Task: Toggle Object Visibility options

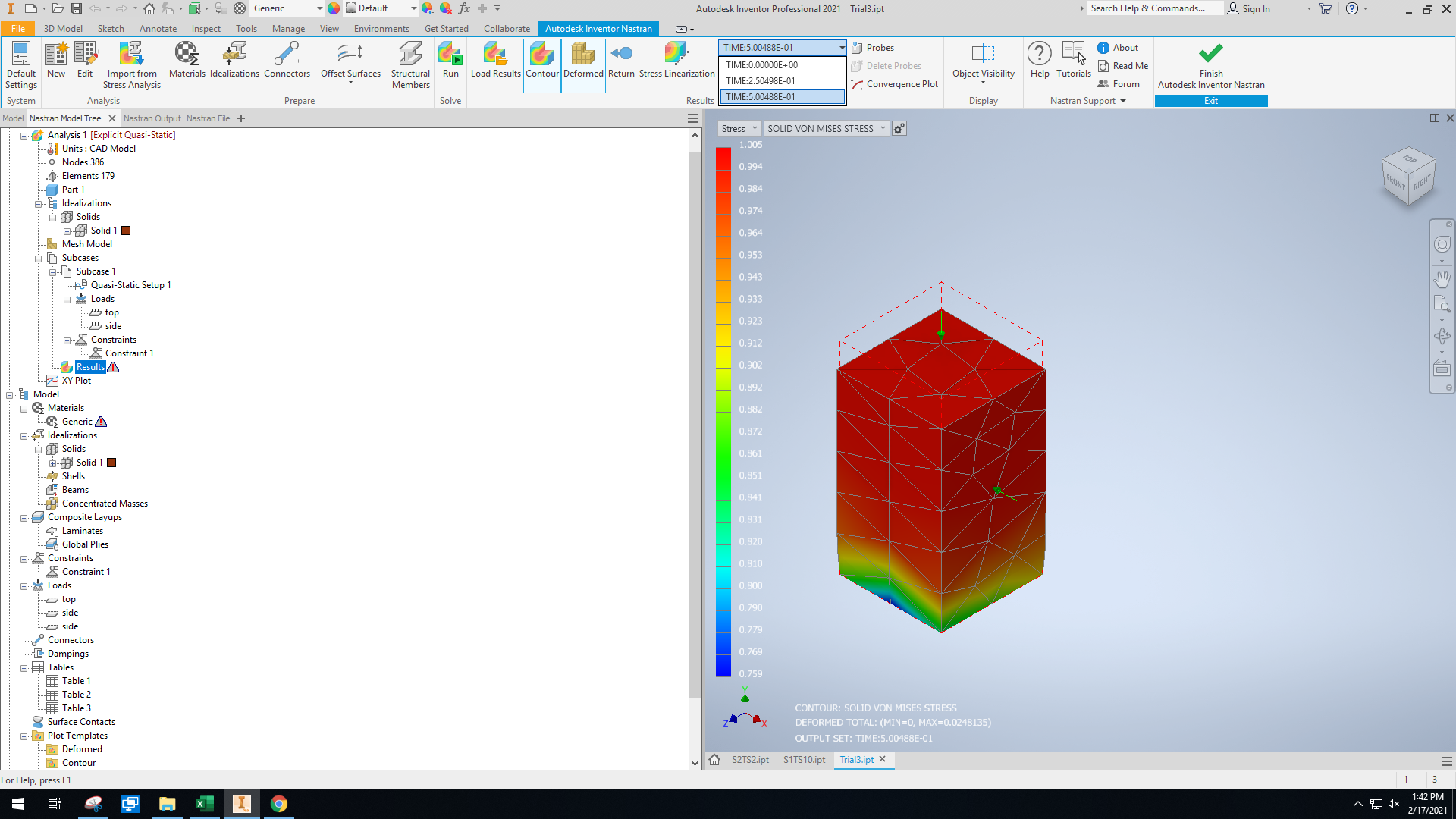Action: pos(984,61)
